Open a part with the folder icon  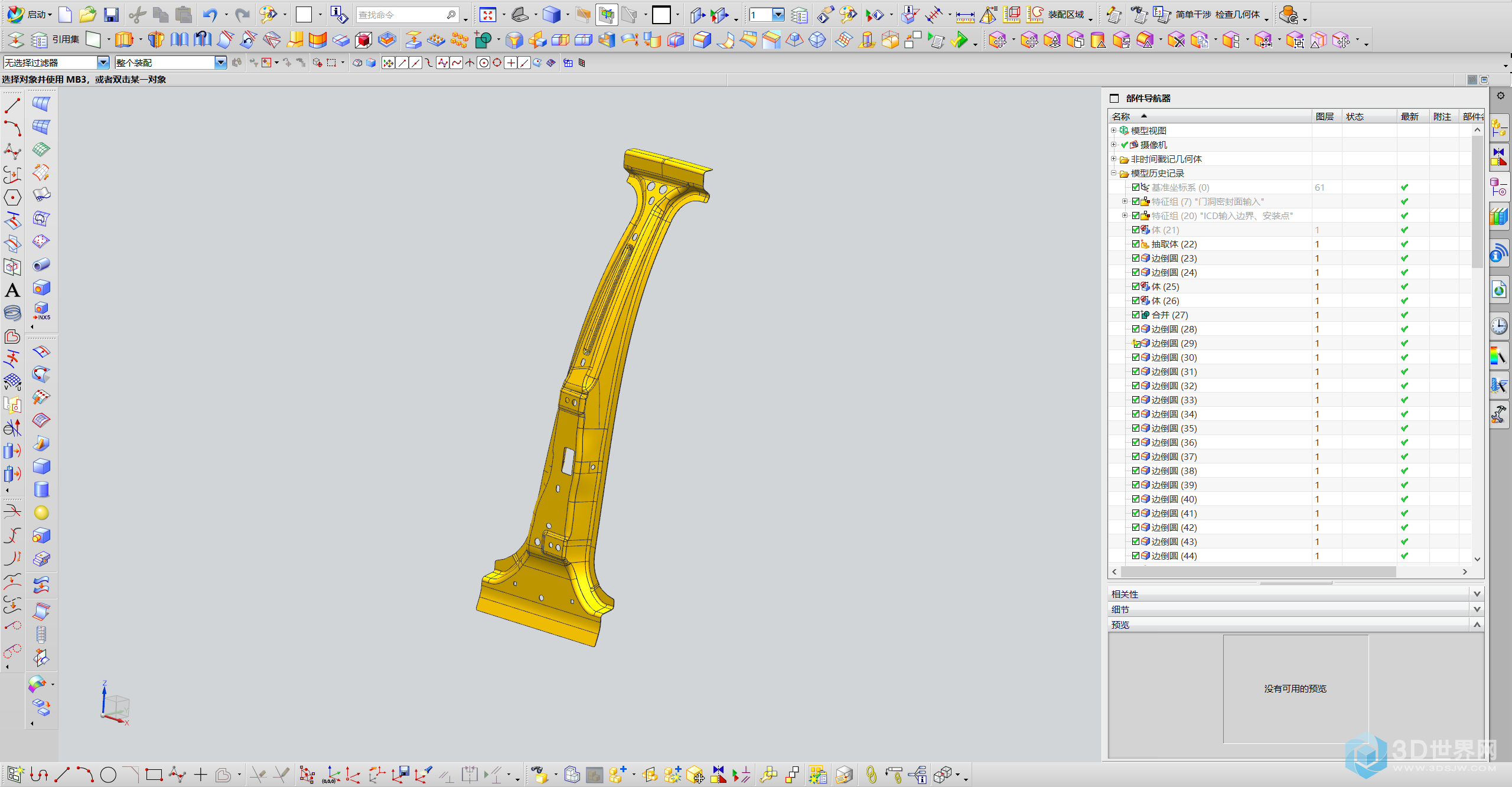(87, 14)
